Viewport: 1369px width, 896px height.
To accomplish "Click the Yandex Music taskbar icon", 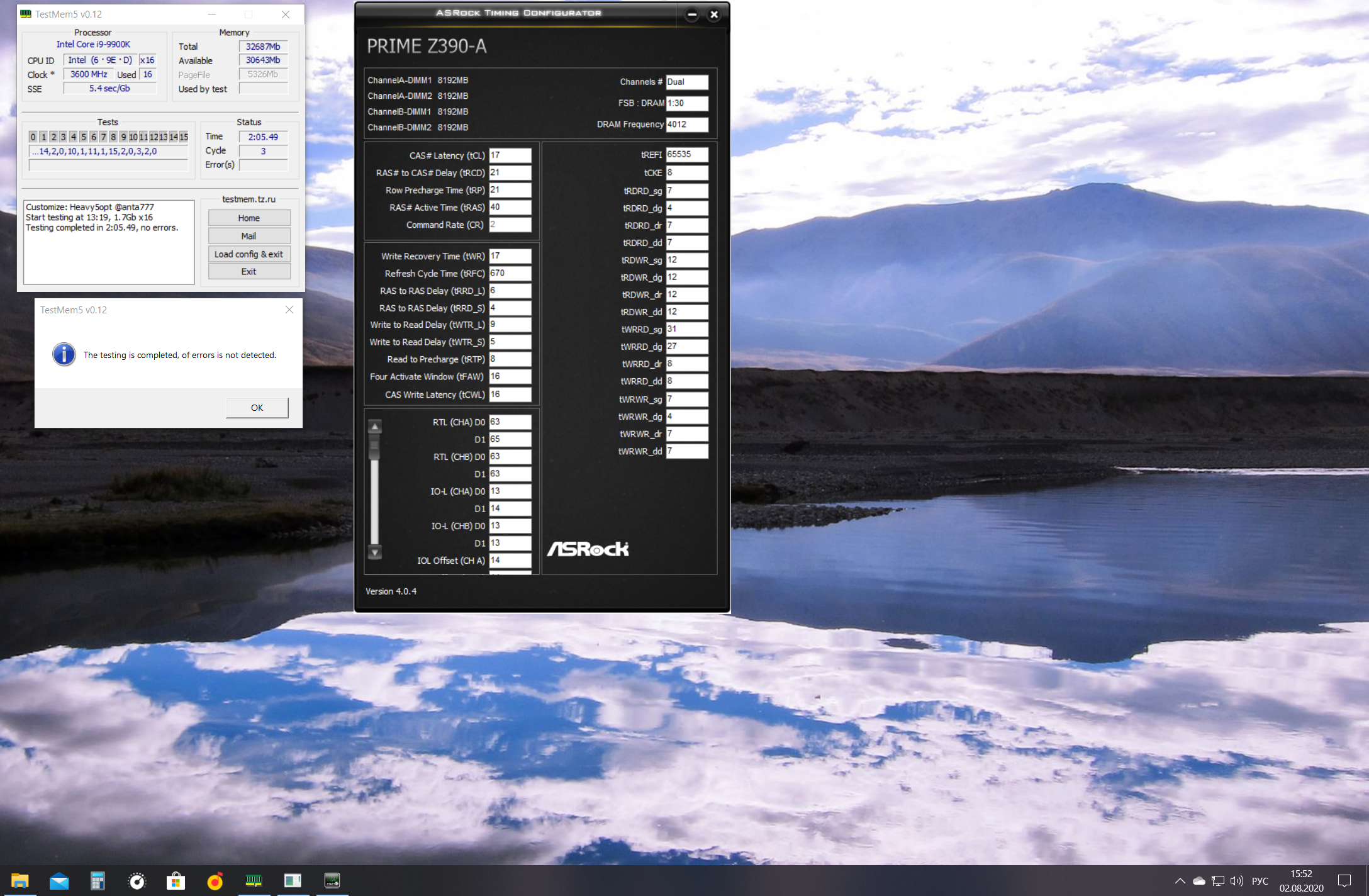I will [x=215, y=881].
